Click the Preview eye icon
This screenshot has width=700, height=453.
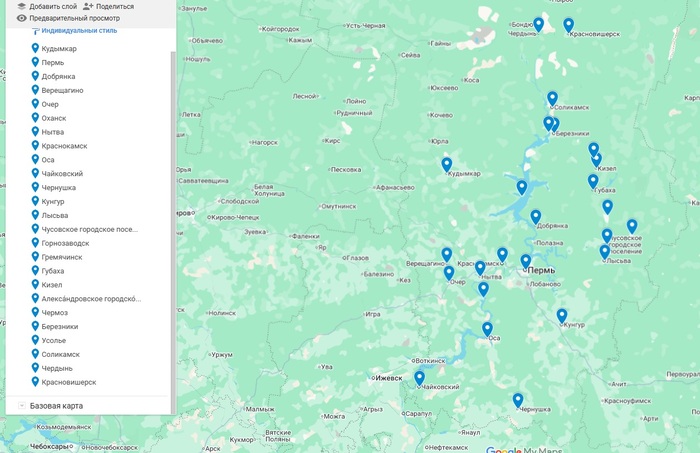21,18
